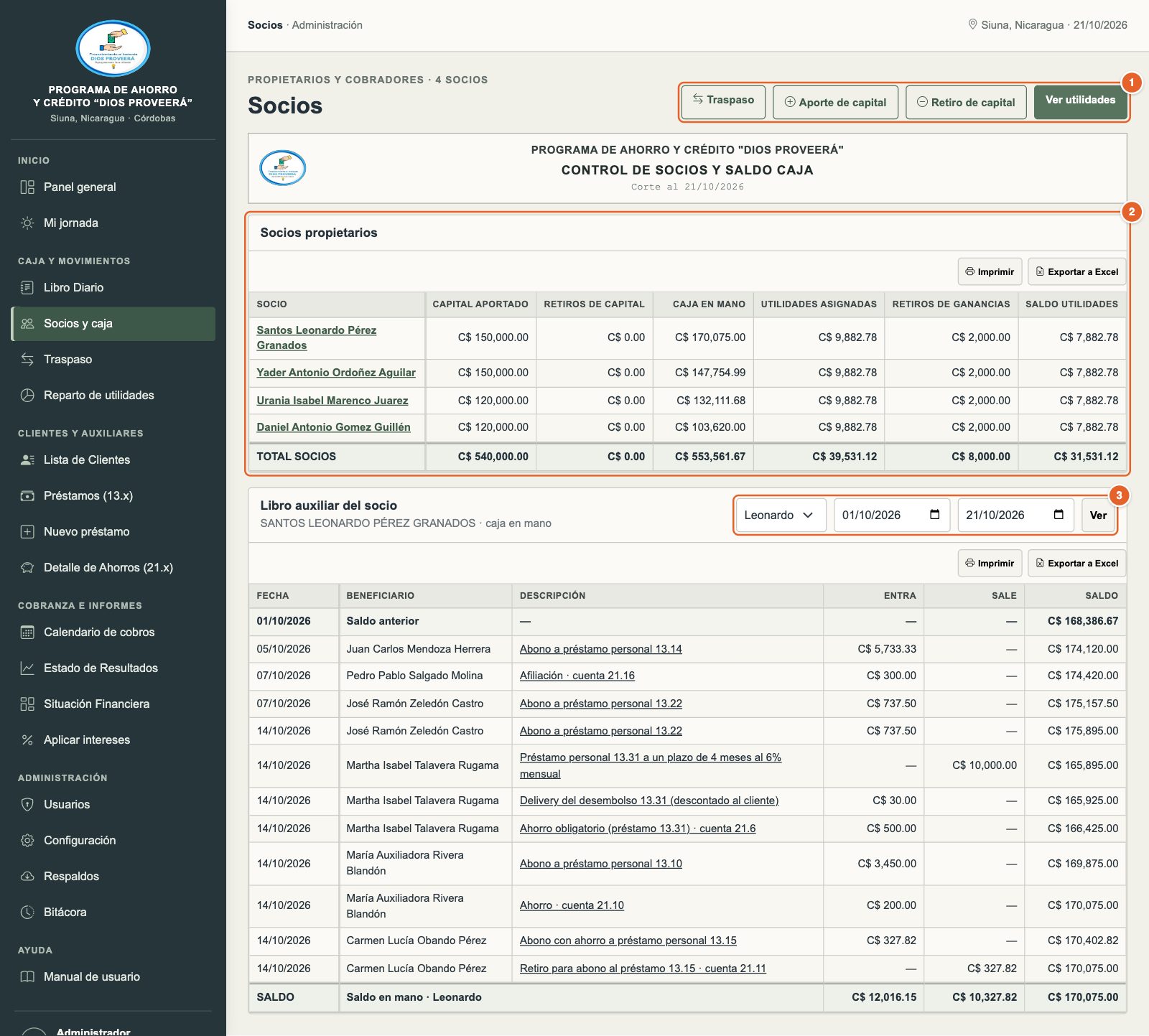This screenshot has height=1036, width=1149.
Task: Open Respaldos via its cloud icon
Action: click(x=27, y=877)
